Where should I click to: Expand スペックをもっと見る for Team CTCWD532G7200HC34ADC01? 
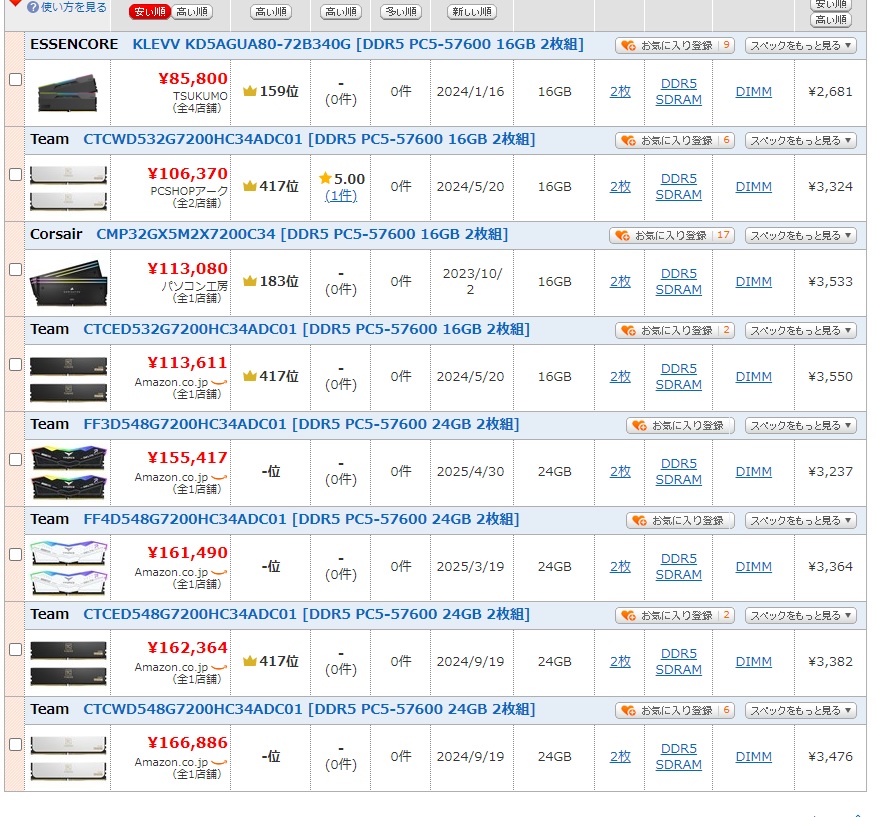[x=800, y=141]
